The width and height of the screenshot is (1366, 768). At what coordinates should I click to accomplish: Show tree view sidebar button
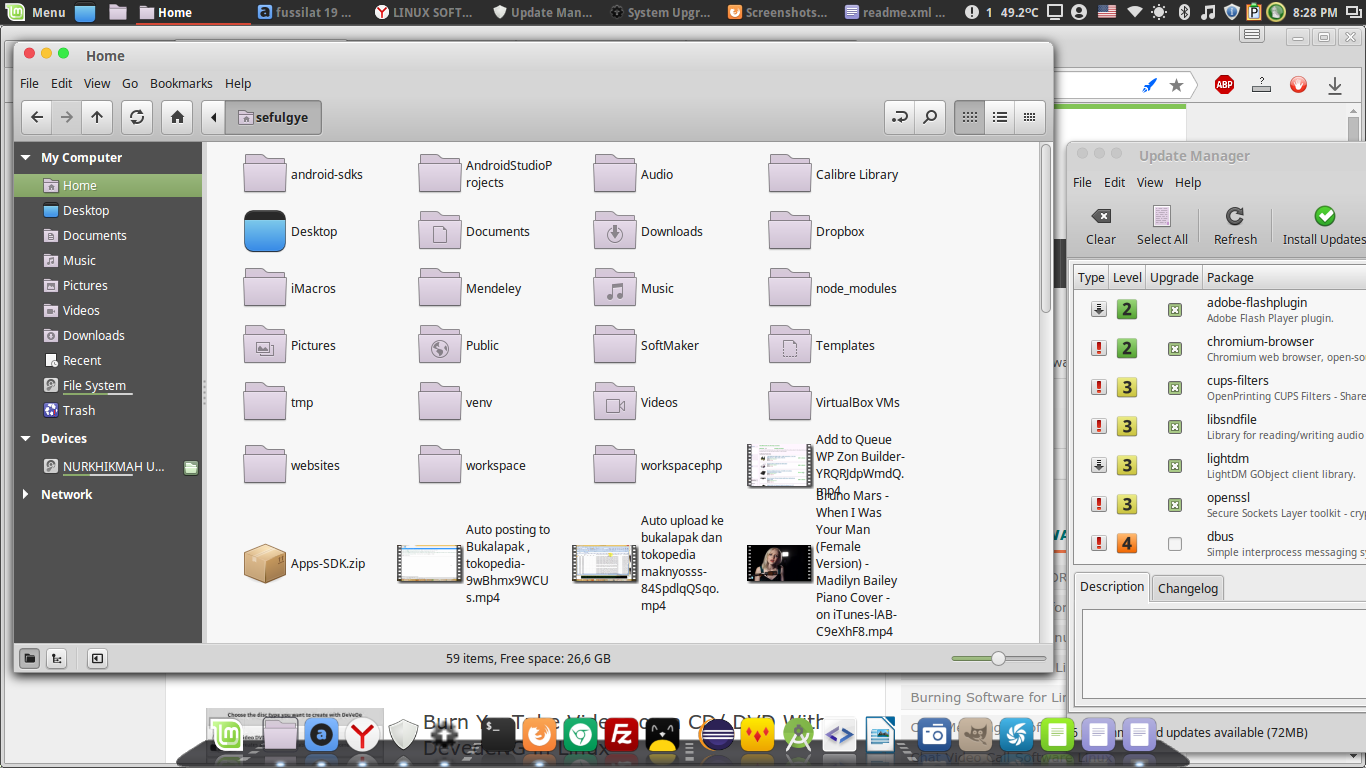tap(57, 658)
